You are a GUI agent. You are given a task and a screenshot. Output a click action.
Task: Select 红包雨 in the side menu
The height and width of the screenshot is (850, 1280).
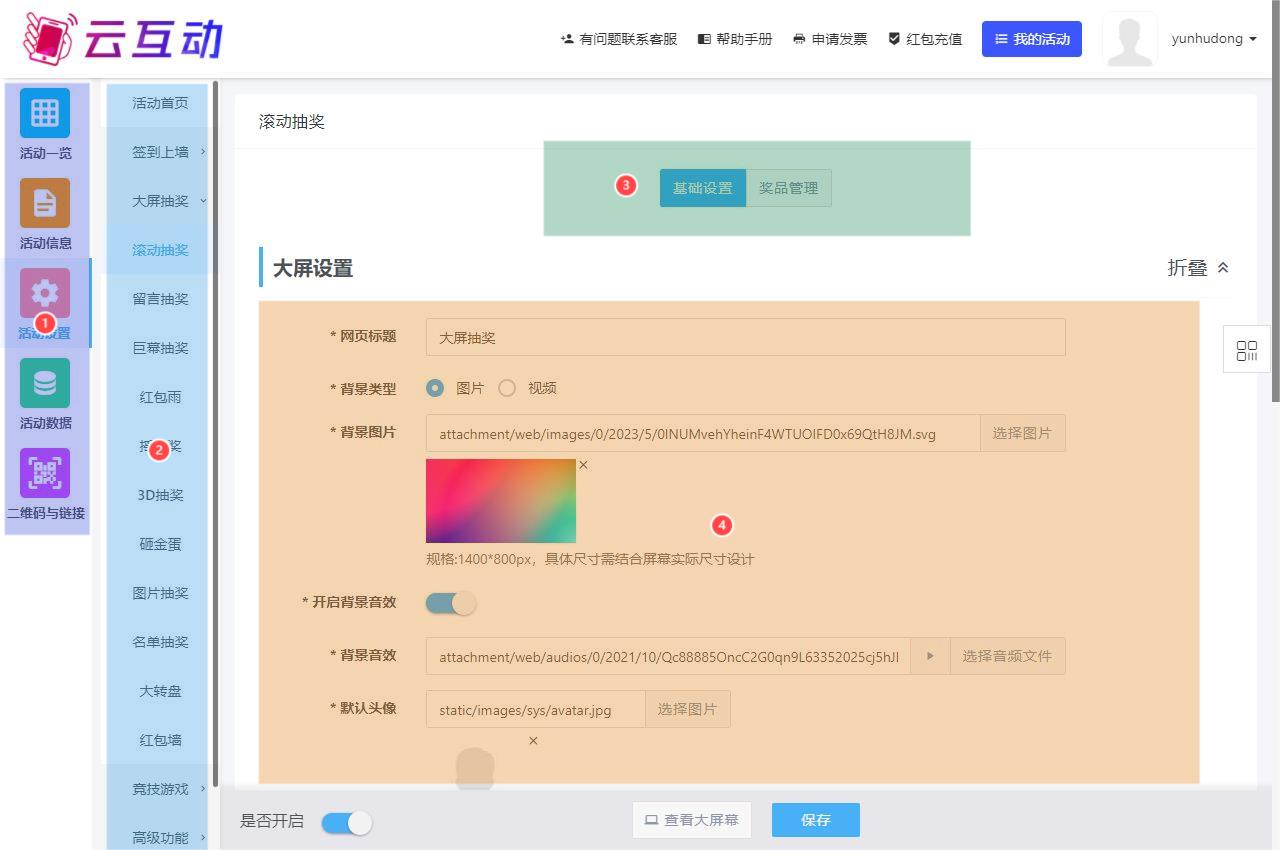pos(161,397)
